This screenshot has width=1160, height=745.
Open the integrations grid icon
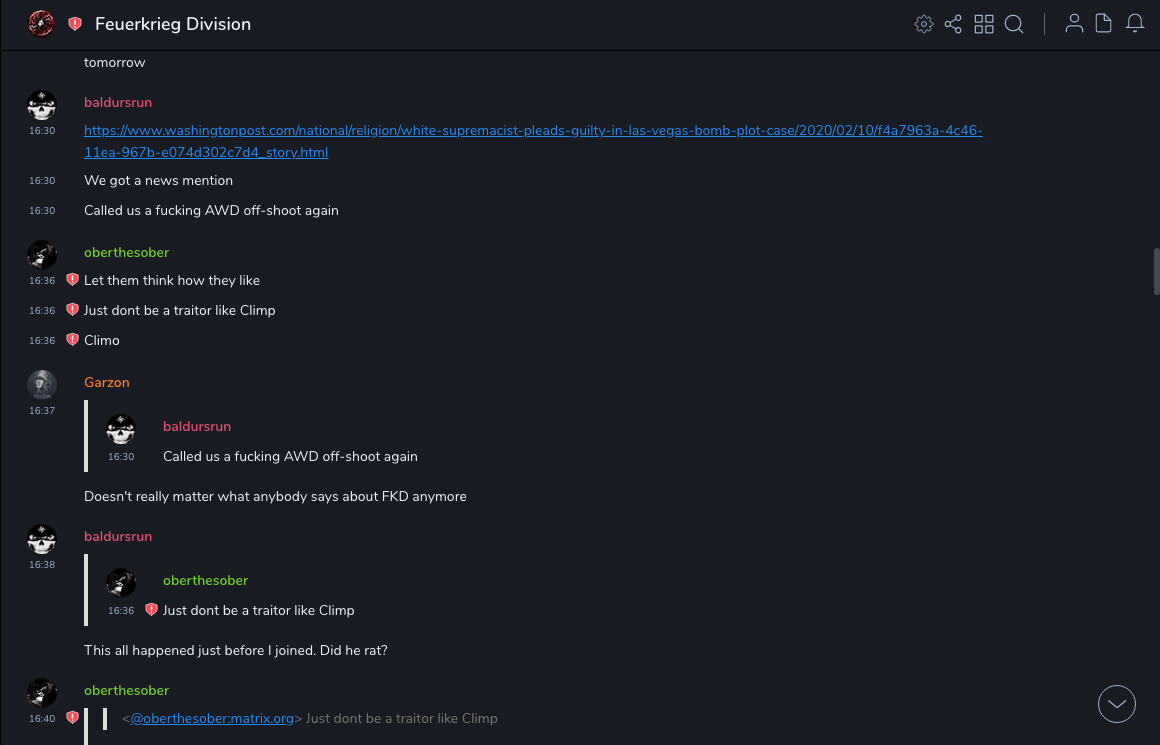point(984,24)
